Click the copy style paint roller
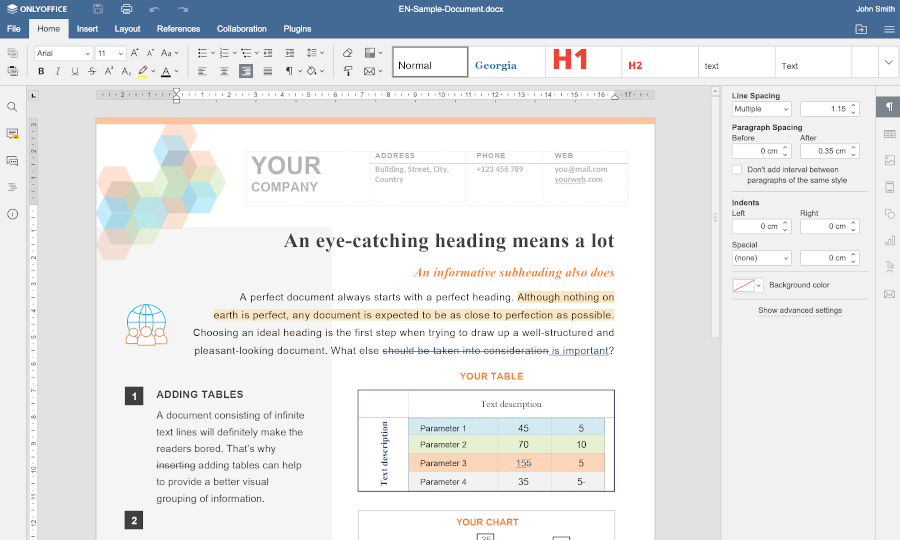Viewport: 900px width, 540px height. [x=347, y=71]
